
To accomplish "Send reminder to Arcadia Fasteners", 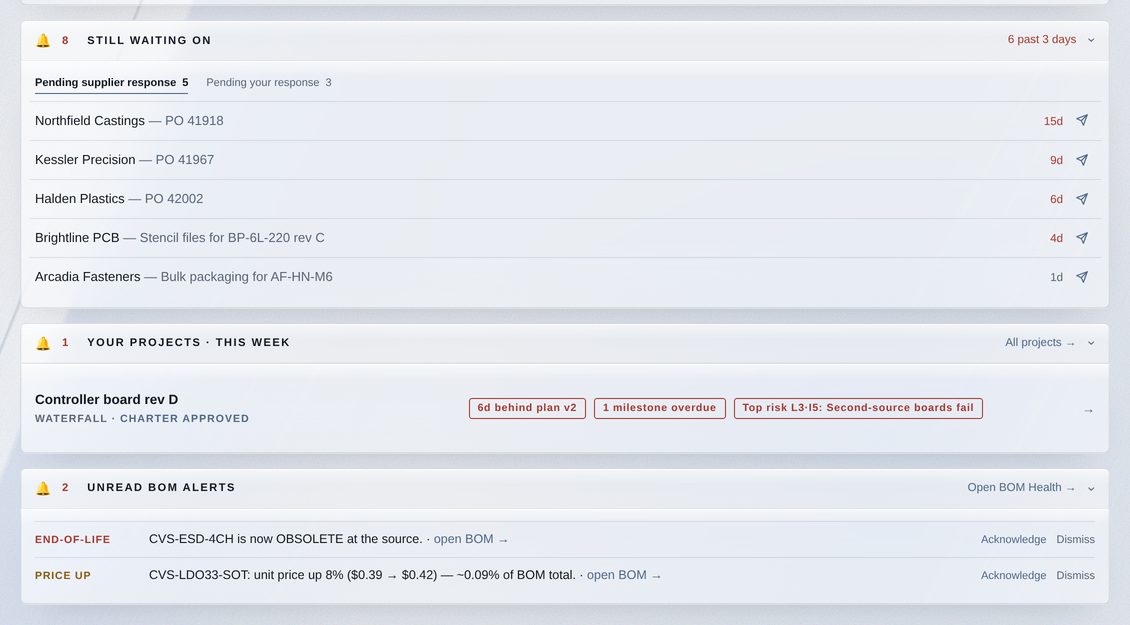I will [1082, 276].
